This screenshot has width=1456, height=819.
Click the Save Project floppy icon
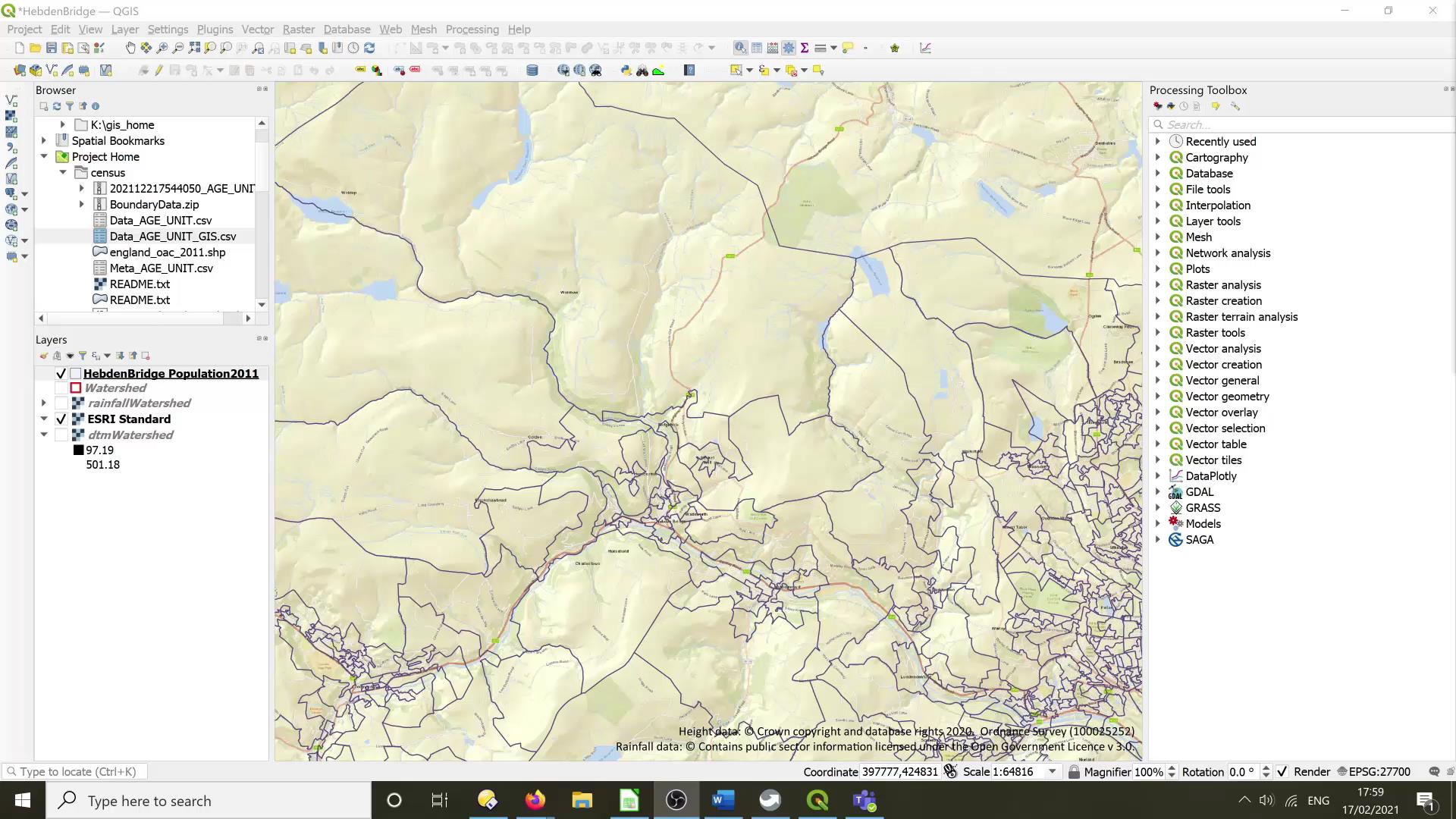(x=52, y=48)
